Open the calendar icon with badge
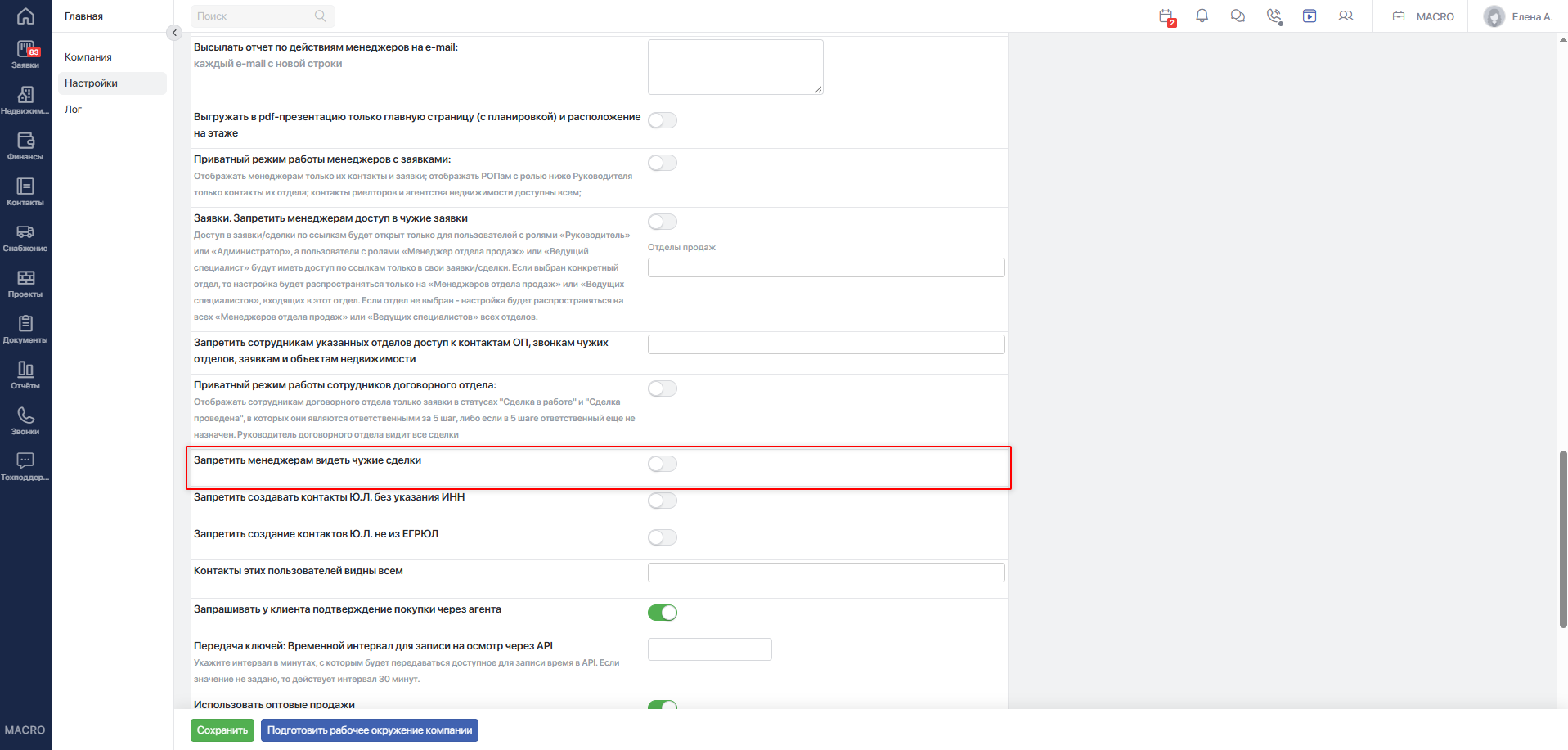Viewport: 1568px width, 750px height. click(1166, 16)
